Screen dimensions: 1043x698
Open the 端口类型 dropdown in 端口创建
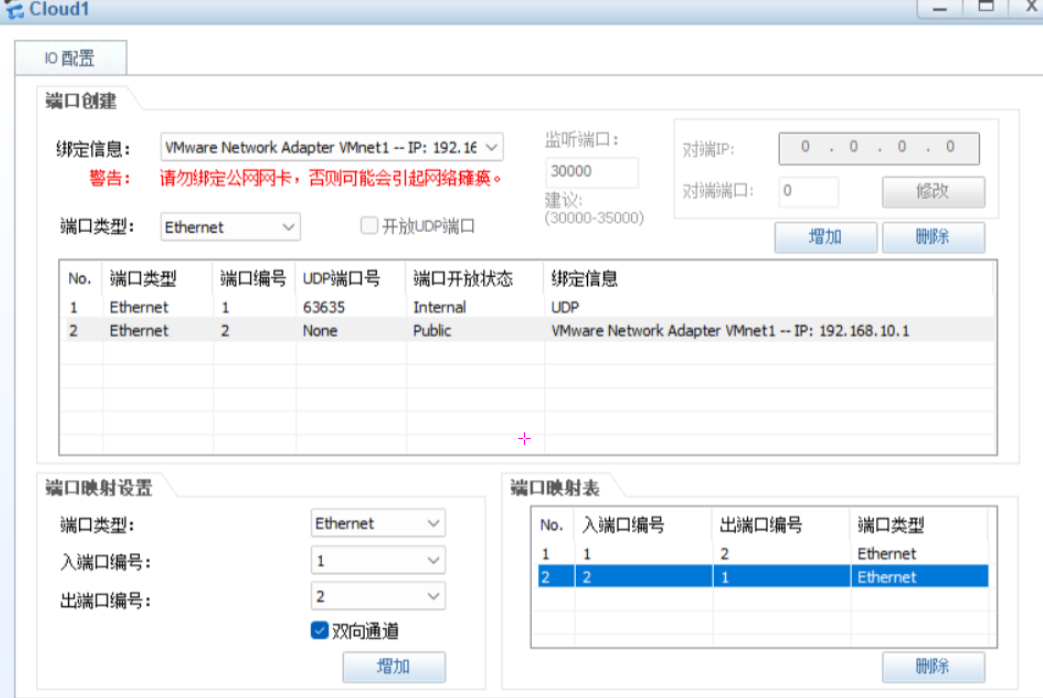[x=230, y=227]
